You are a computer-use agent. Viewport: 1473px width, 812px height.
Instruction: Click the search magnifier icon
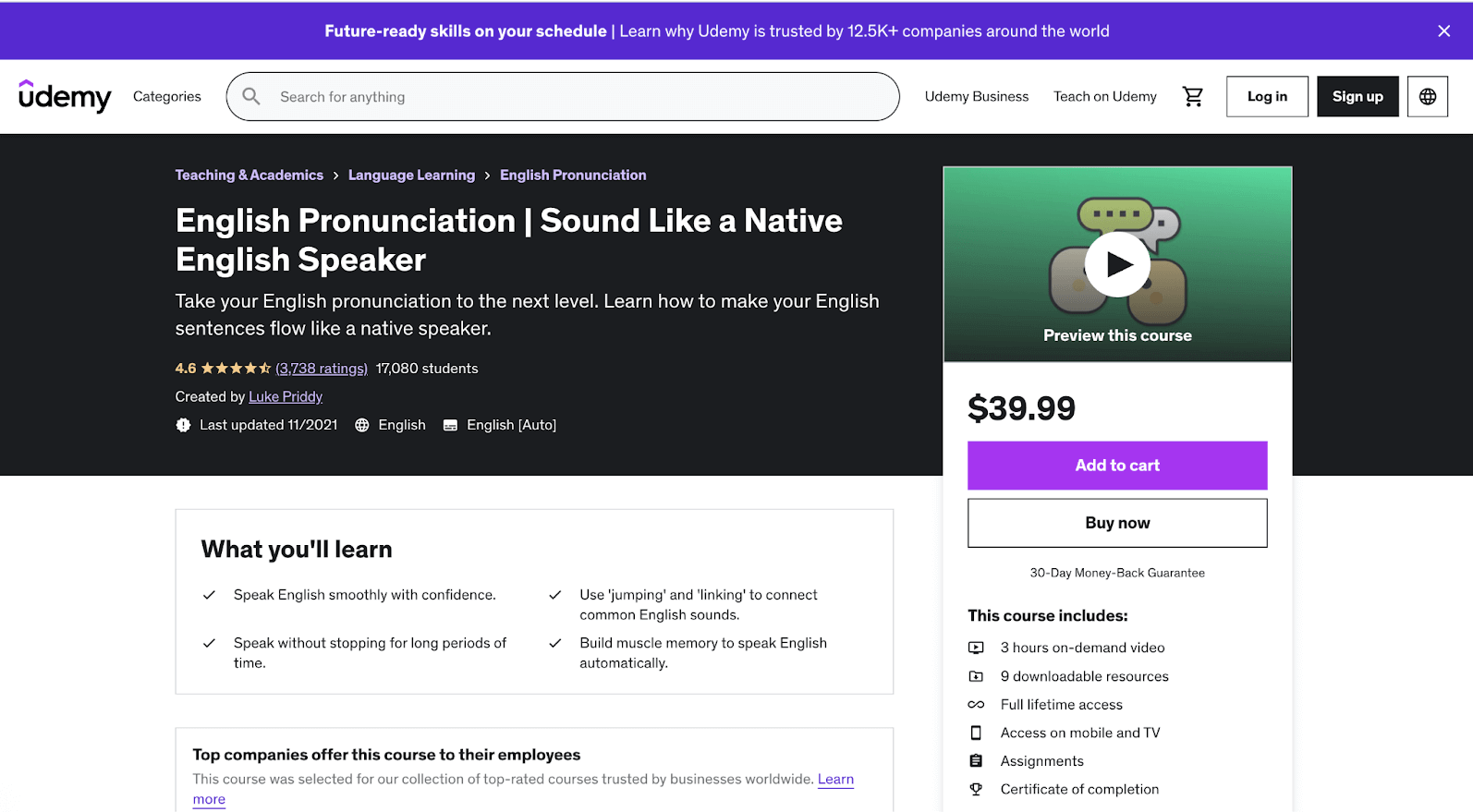coord(251,96)
